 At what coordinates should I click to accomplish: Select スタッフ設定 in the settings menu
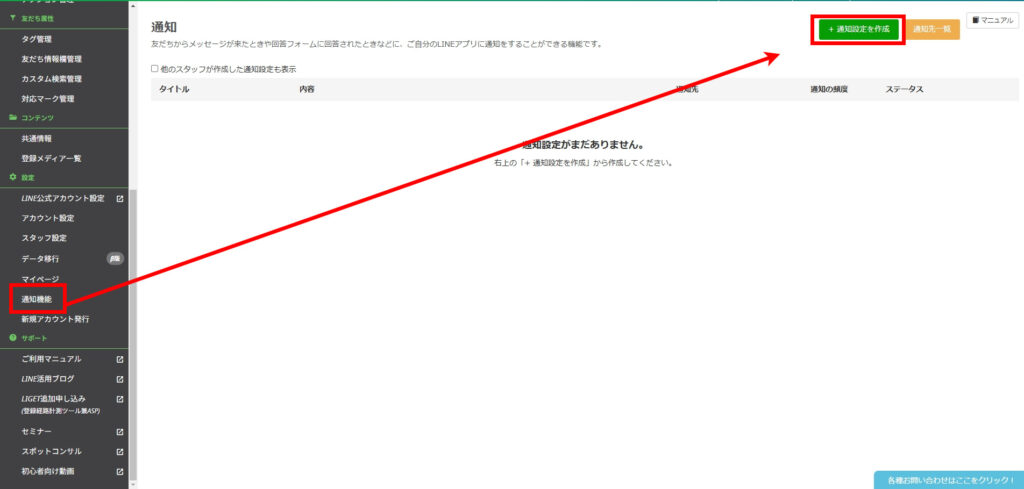tap(44, 238)
